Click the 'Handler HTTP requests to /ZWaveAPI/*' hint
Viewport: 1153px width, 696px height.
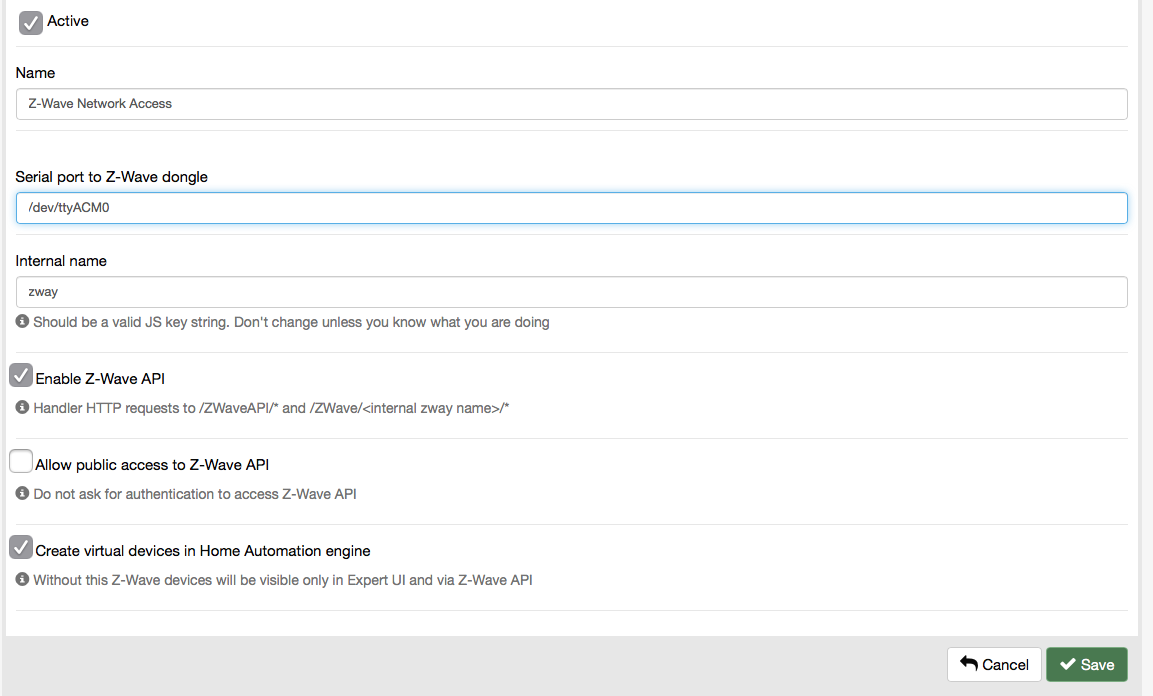[271, 409]
